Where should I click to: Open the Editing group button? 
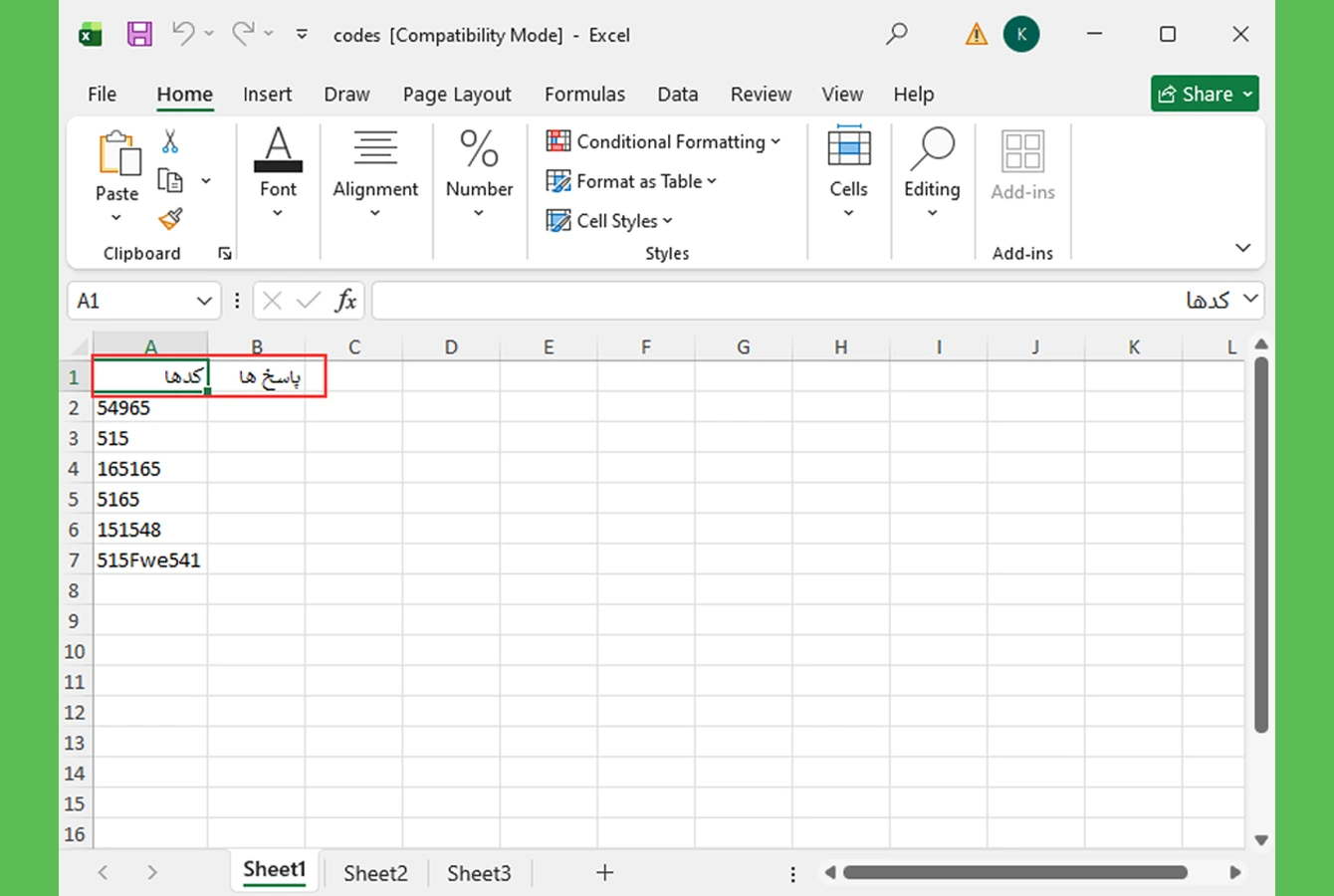tap(932, 174)
